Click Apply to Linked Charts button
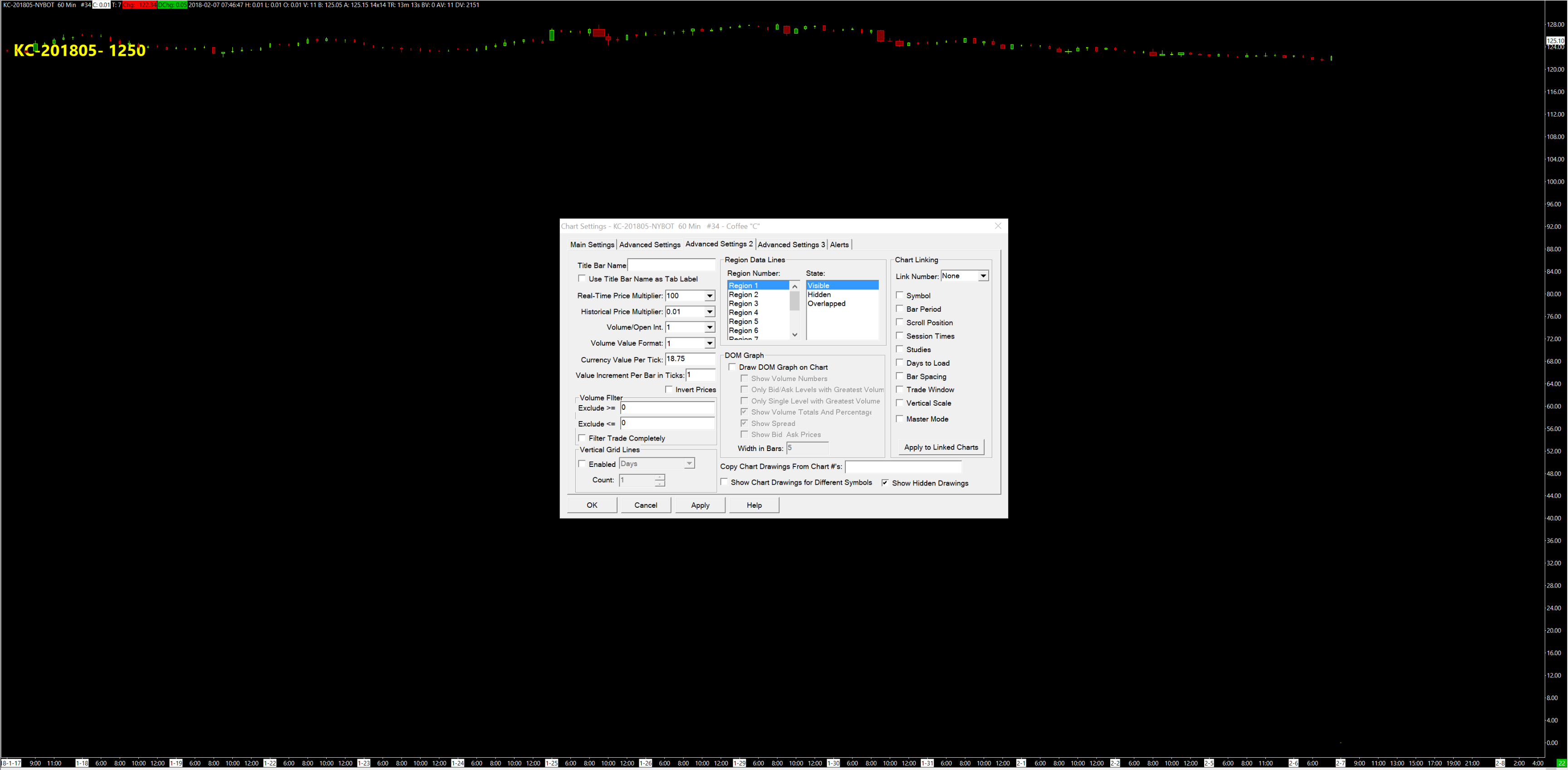Viewport: 1568px width, 770px height. 941,447
